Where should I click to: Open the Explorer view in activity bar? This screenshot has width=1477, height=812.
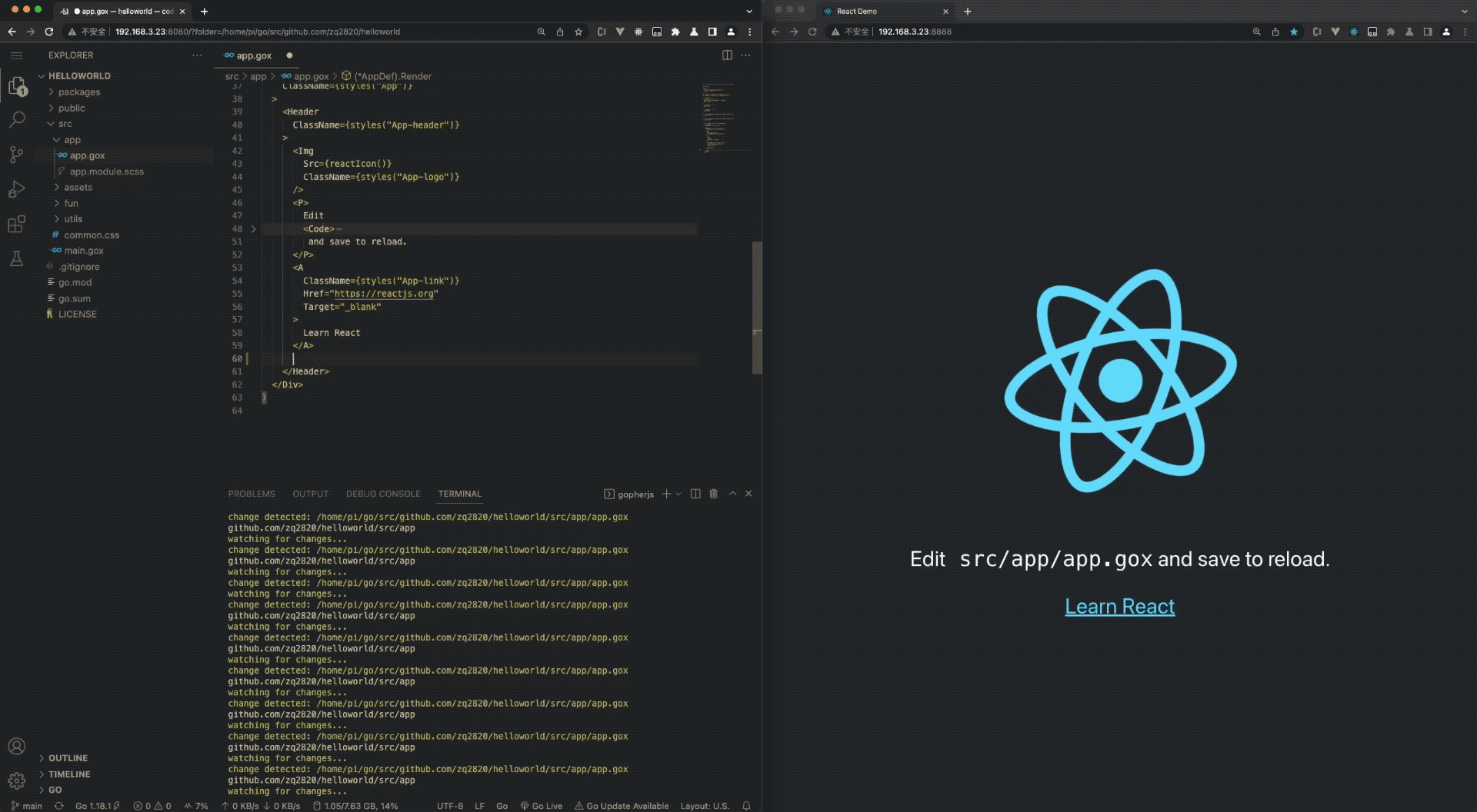[17, 86]
